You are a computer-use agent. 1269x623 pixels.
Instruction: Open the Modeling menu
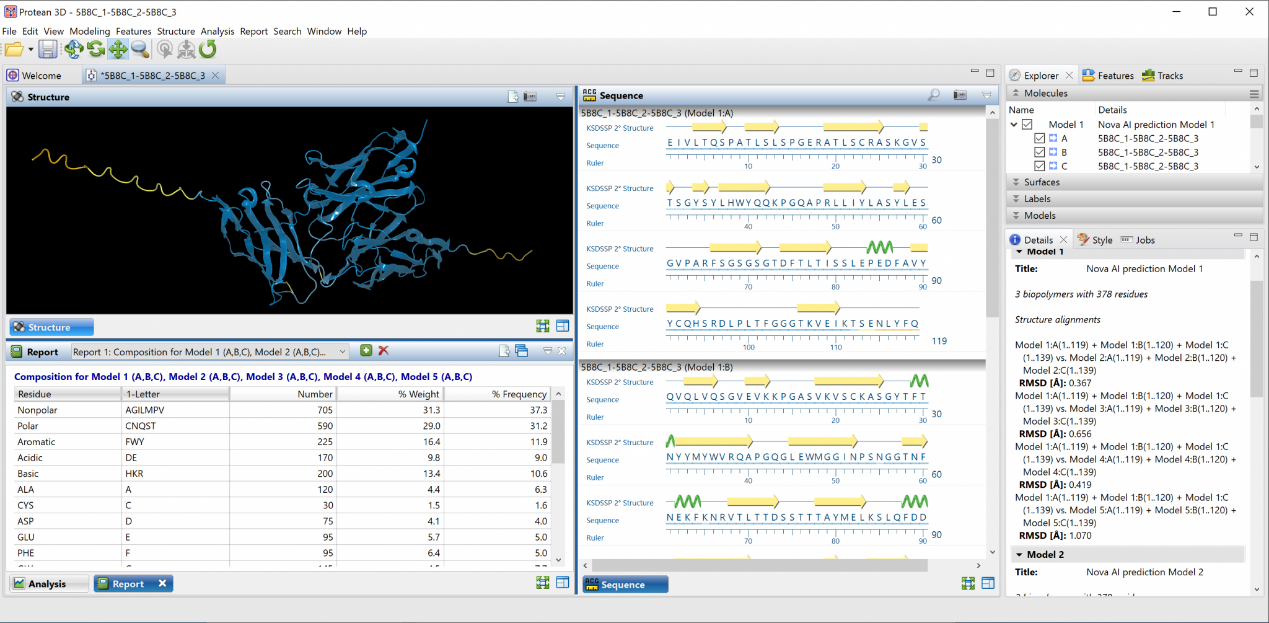tap(90, 31)
